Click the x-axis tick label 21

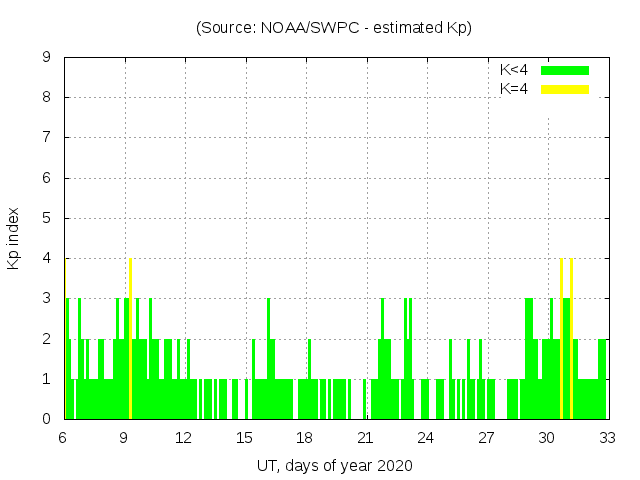[365, 438]
